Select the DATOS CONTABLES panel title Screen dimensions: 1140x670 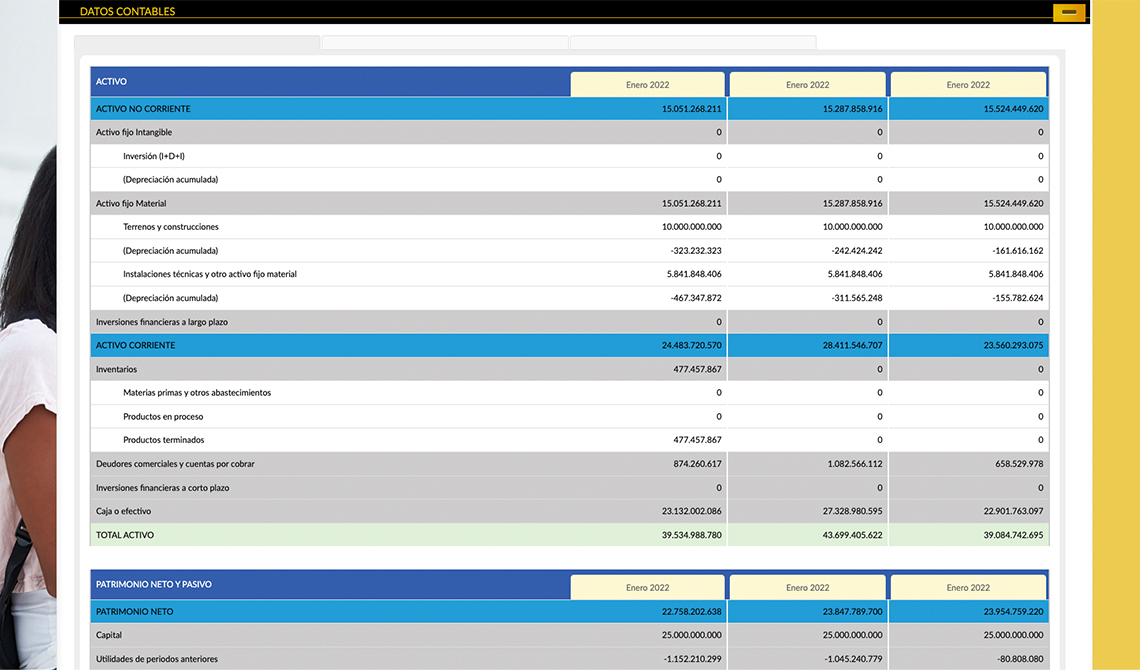pos(127,12)
